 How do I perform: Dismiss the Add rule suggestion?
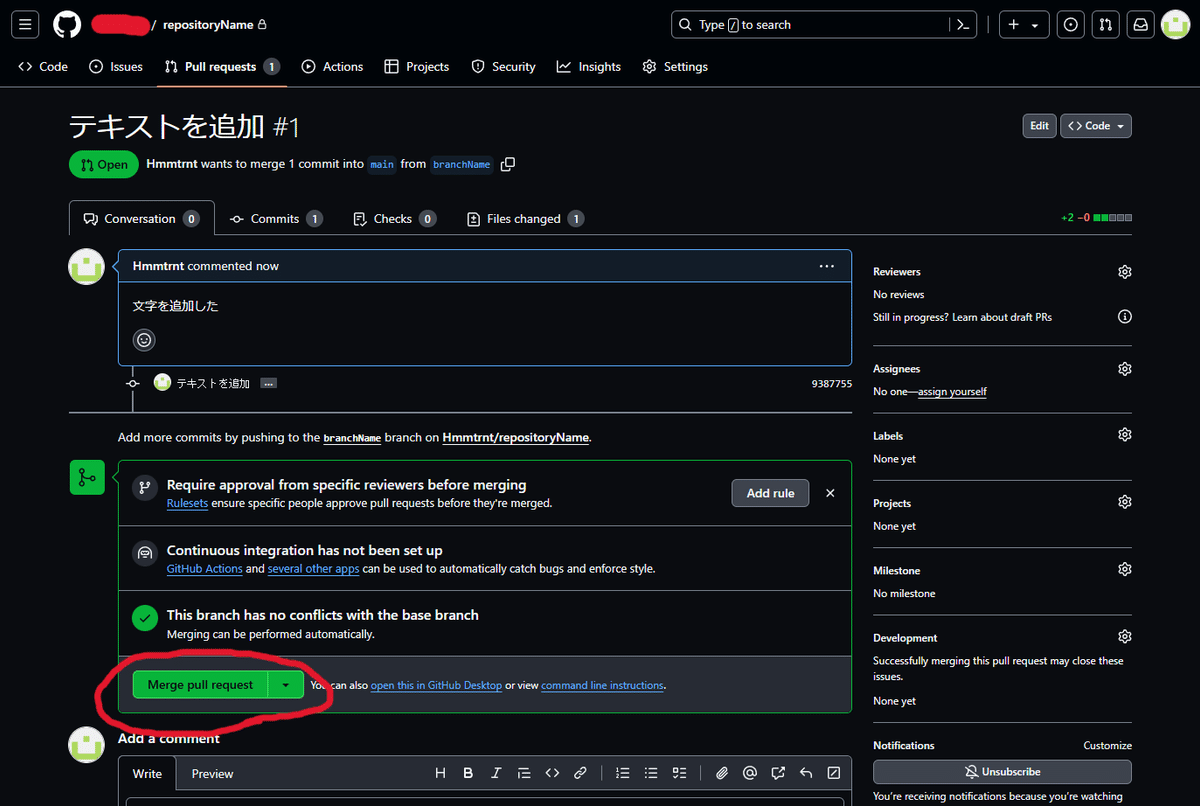pos(830,493)
